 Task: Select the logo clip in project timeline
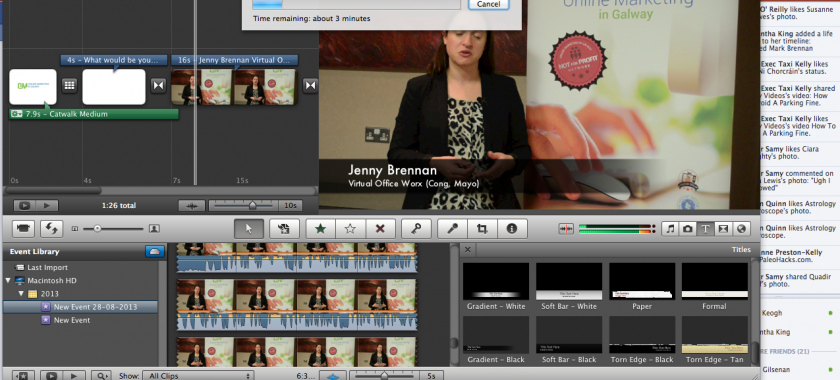coord(33,87)
